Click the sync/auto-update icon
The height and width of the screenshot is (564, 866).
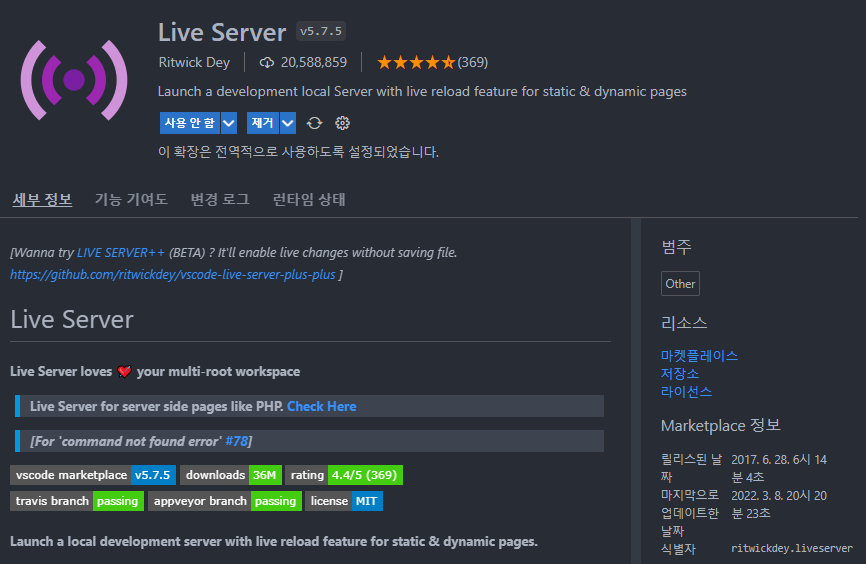pos(315,123)
